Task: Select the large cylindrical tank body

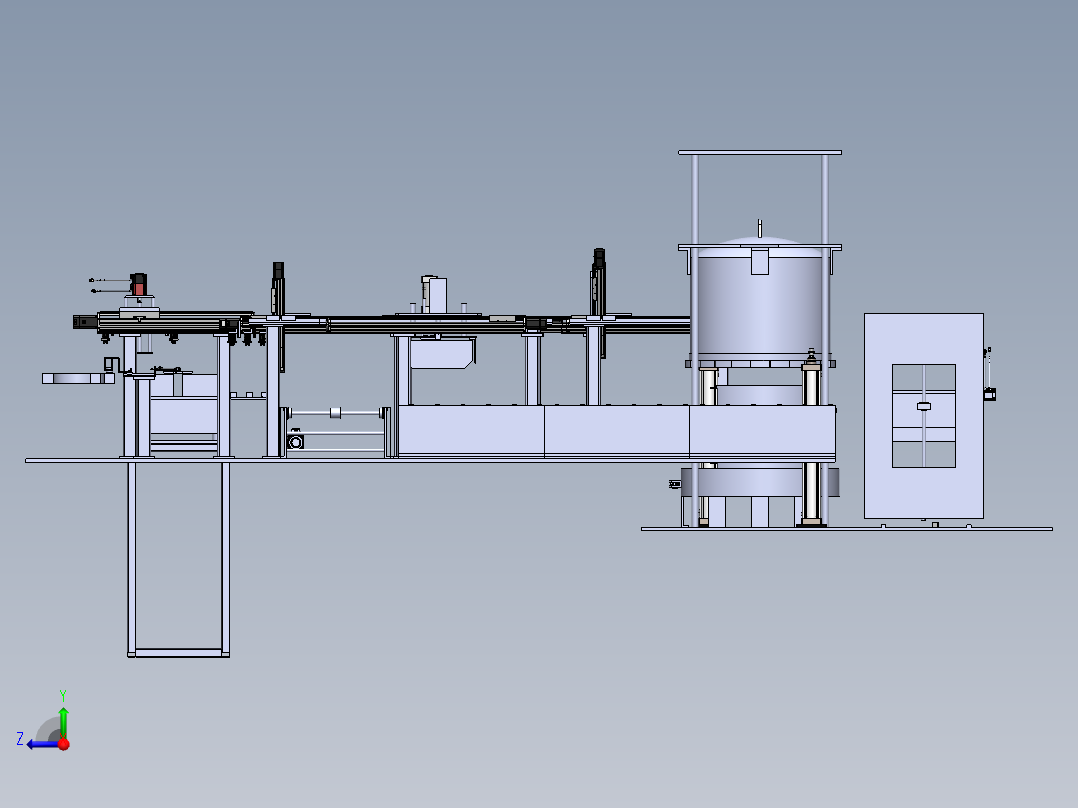Action: pos(760,306)
